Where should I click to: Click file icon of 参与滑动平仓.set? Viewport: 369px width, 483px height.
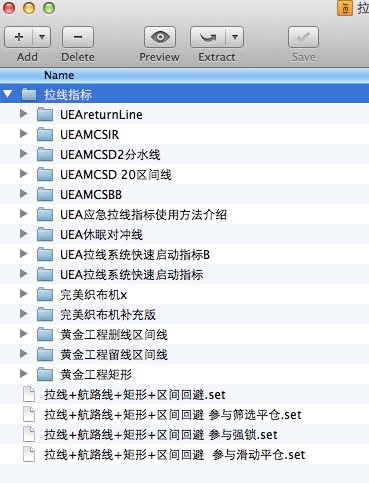click(x=29, y=454)
